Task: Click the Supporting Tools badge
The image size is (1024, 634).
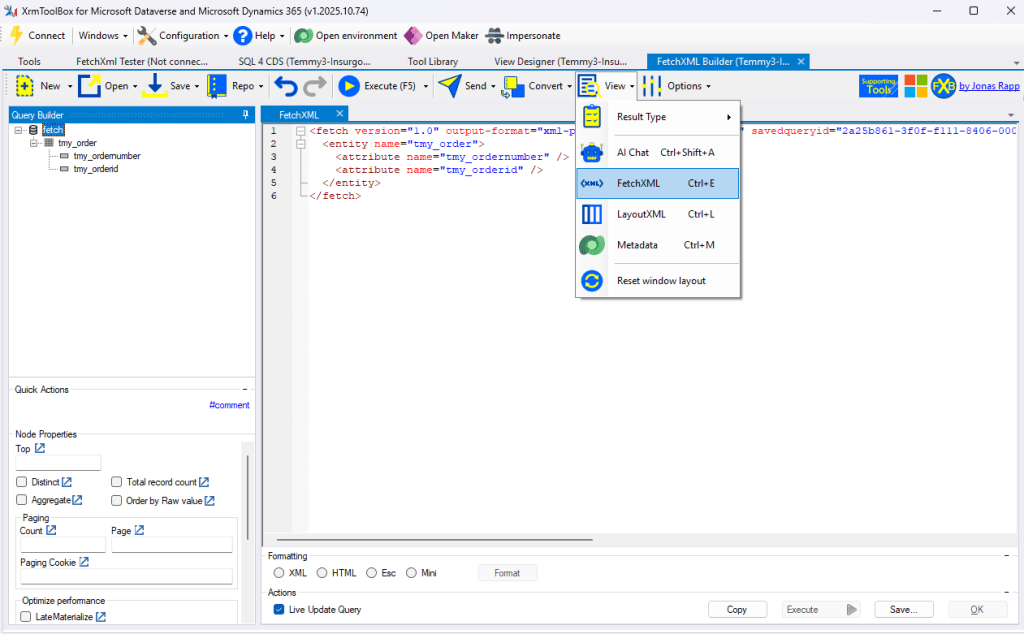Action: pyautogui.click(x=878, y=86)
